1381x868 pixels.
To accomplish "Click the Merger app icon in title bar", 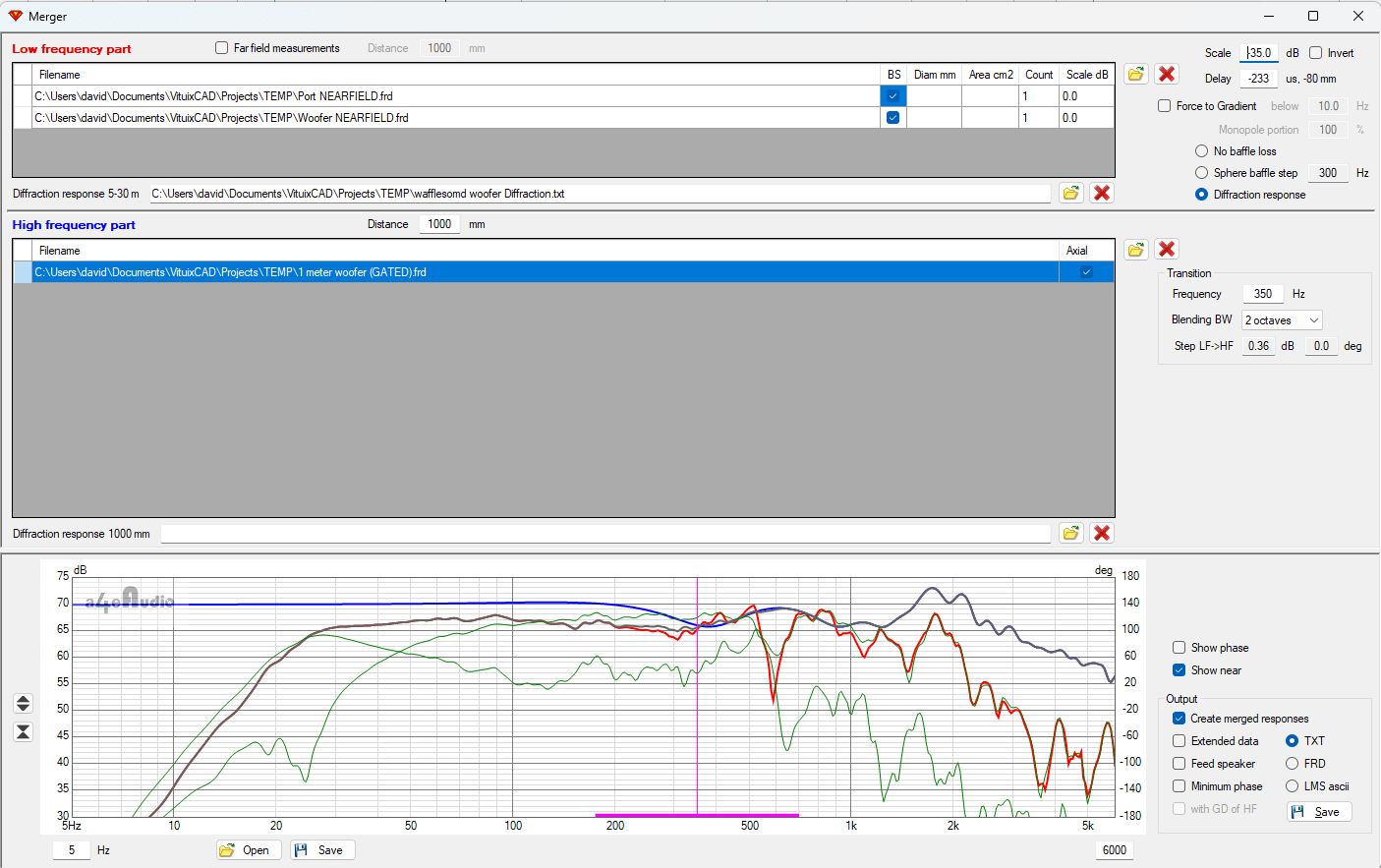I will tap(15, 16).
